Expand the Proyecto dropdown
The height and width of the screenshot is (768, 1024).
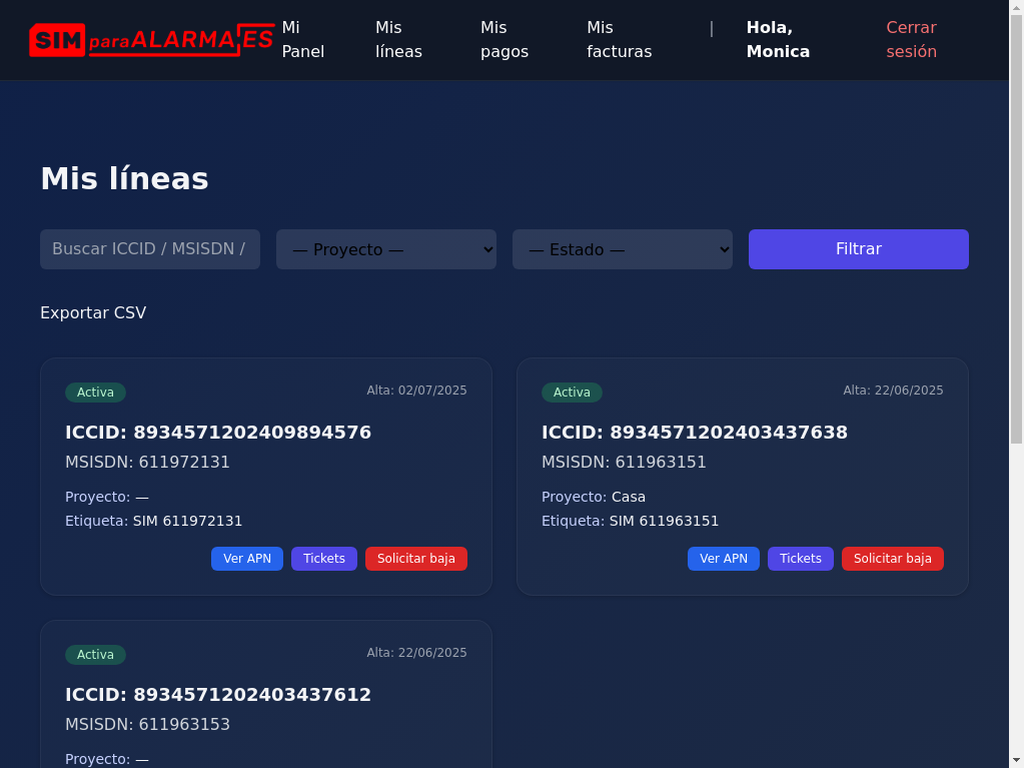click(x=386, y=249)
